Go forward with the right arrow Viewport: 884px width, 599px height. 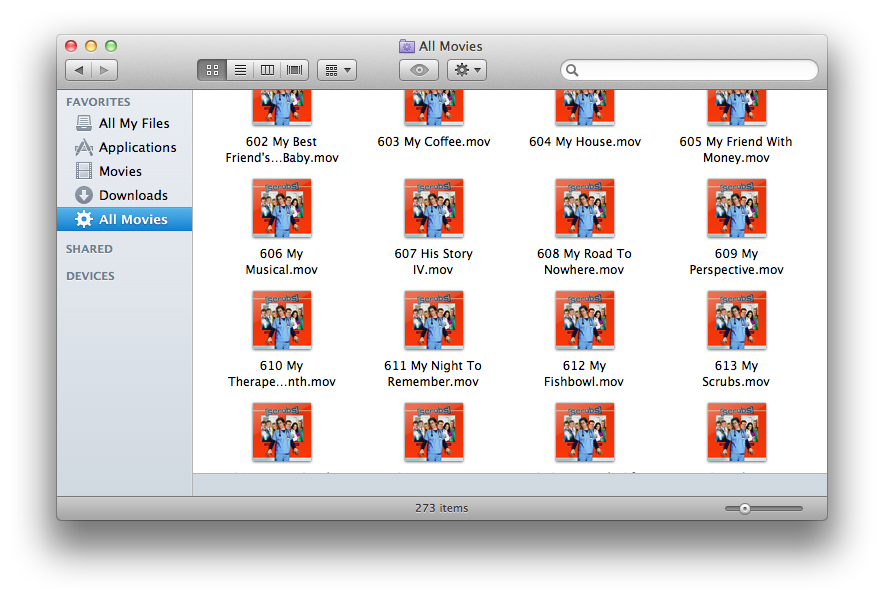(104, 70)
